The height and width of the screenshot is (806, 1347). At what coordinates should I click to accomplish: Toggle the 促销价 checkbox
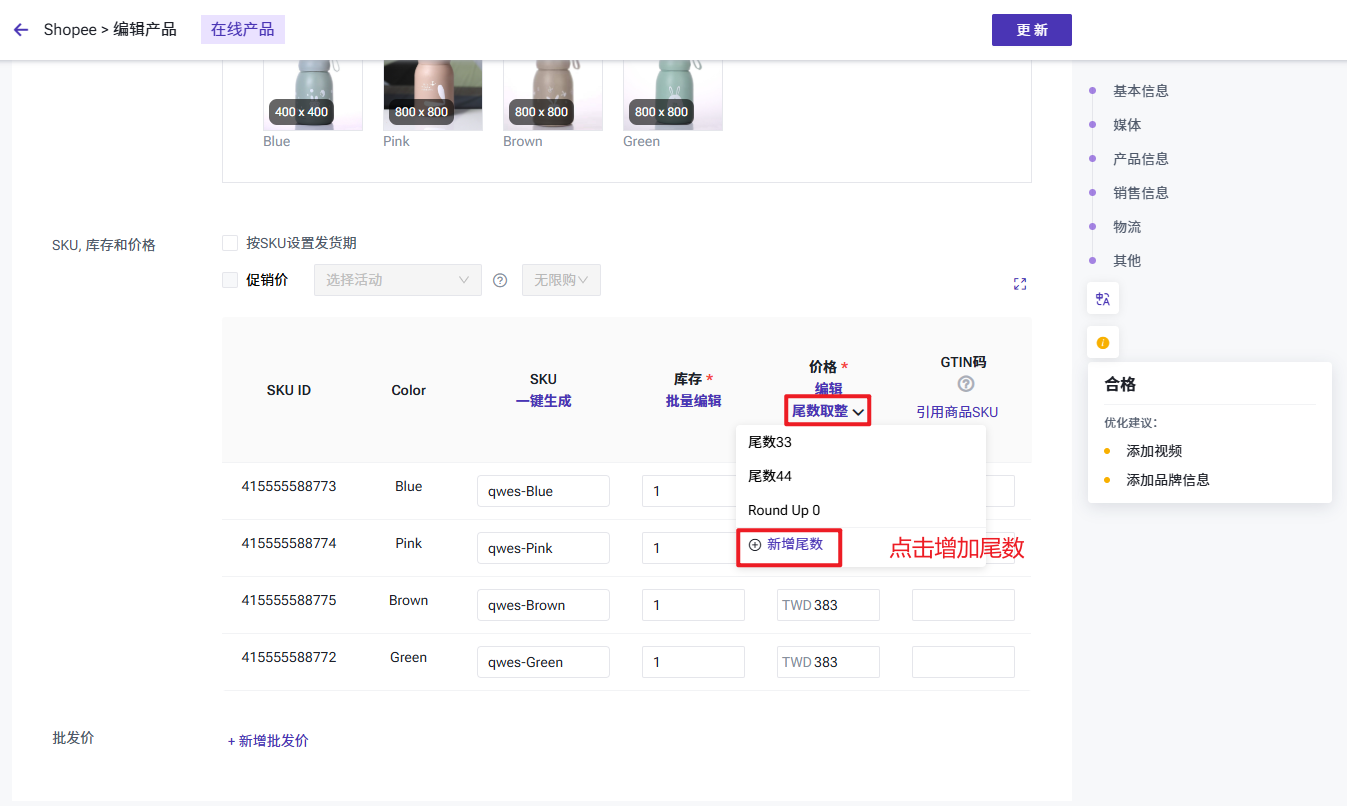coord(230,280)
